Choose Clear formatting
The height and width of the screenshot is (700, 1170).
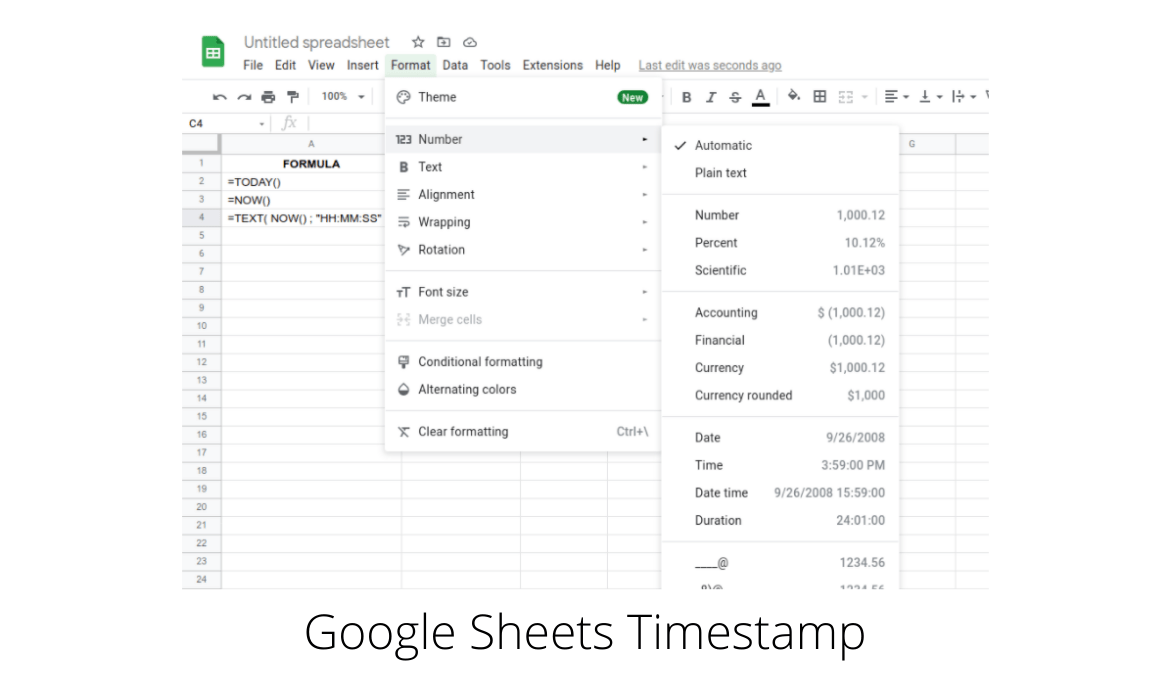523,431
